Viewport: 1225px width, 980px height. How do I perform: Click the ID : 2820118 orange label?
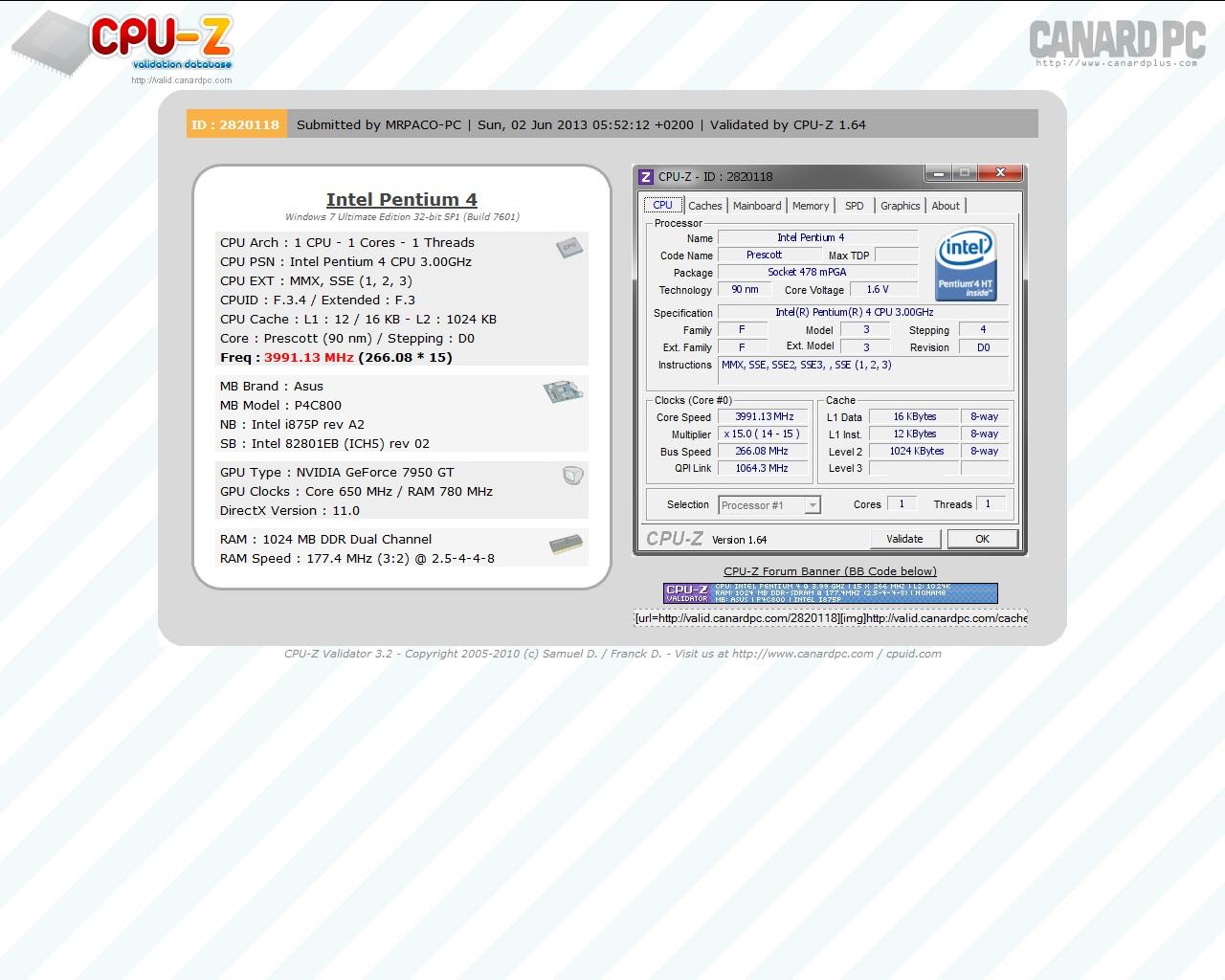[236, 124]
